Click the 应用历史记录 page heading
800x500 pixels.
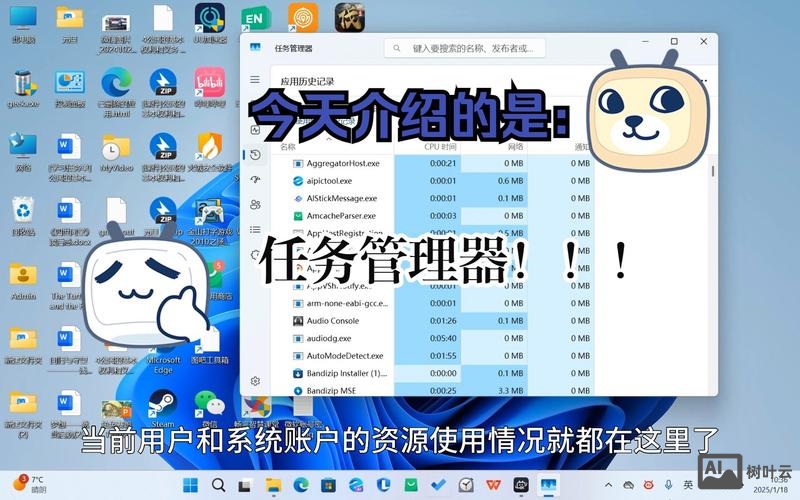[x=307, y=81]
